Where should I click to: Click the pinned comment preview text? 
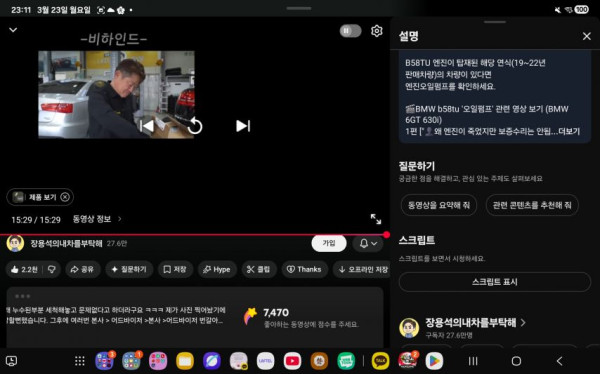pyautogui.click(x=117, y=315)
